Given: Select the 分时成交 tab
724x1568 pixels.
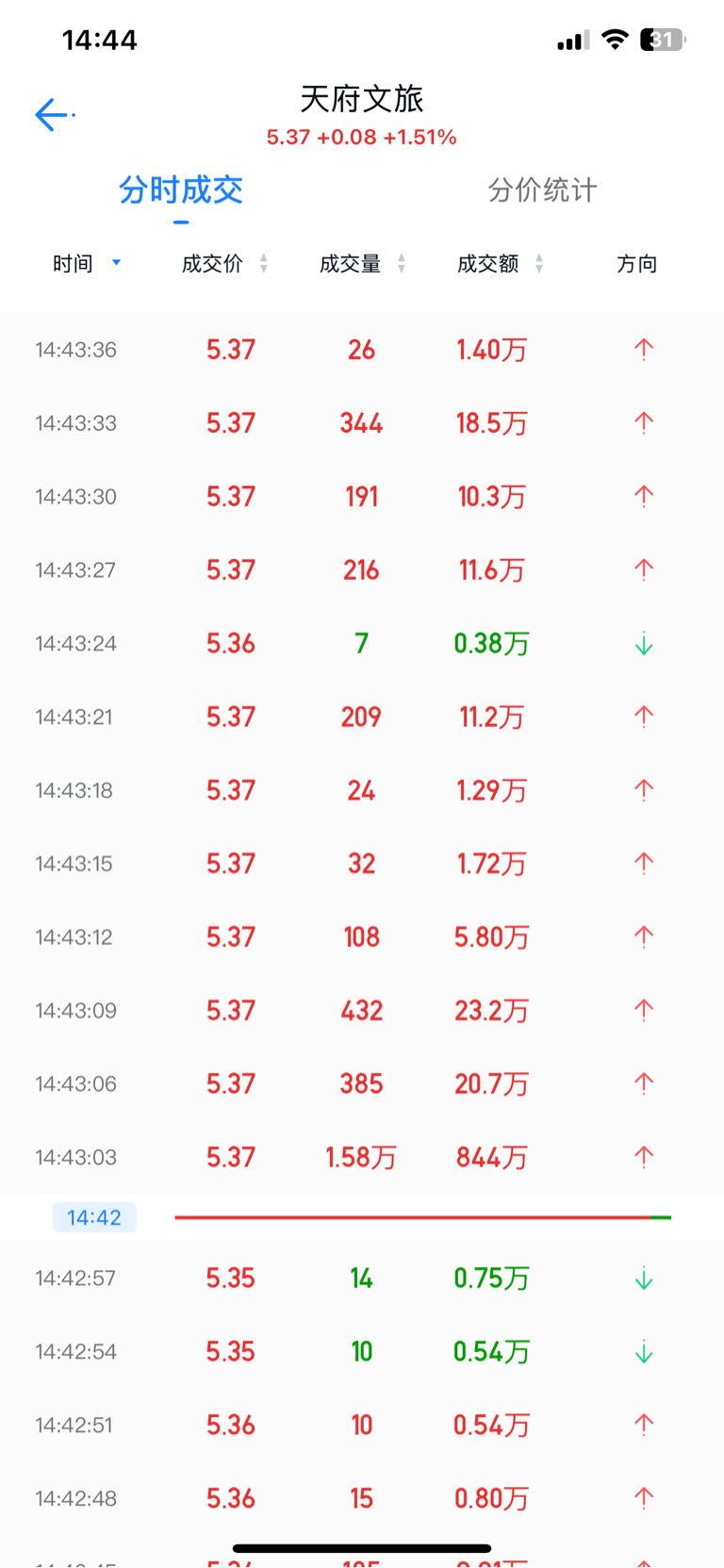Looking at the screenshot, I should pyautogui.click(x=181, y=190).
